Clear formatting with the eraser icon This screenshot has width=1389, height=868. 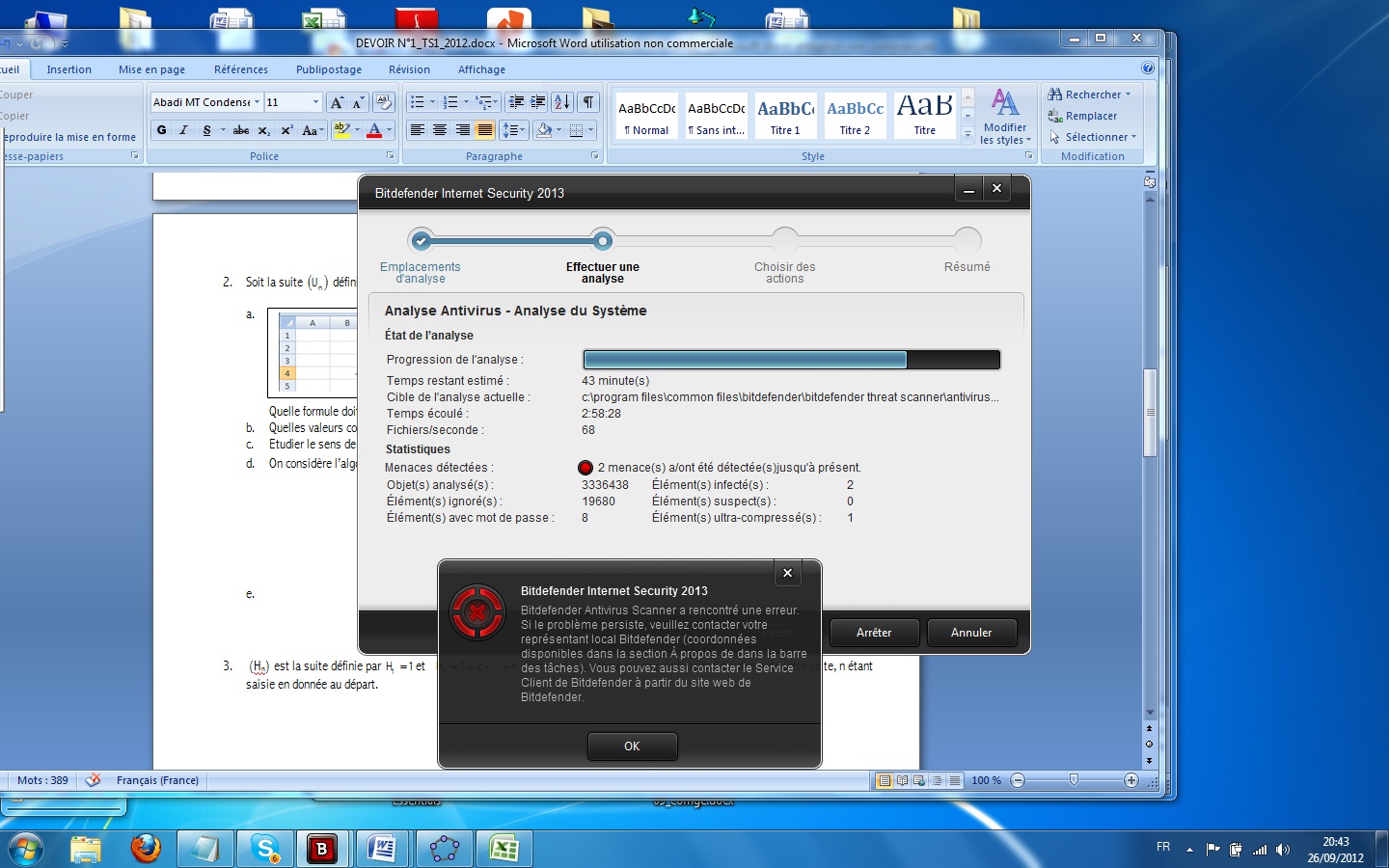pyautogui.click(x=383, y=102)
